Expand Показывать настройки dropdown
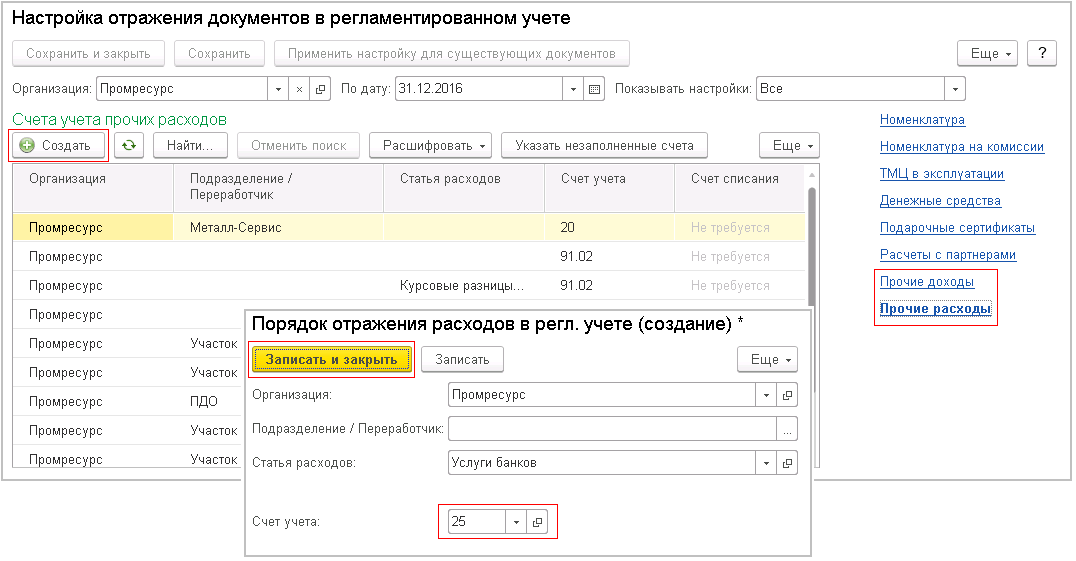The height and width of the screenshot is (561, 1076). [x=955, y=89]
